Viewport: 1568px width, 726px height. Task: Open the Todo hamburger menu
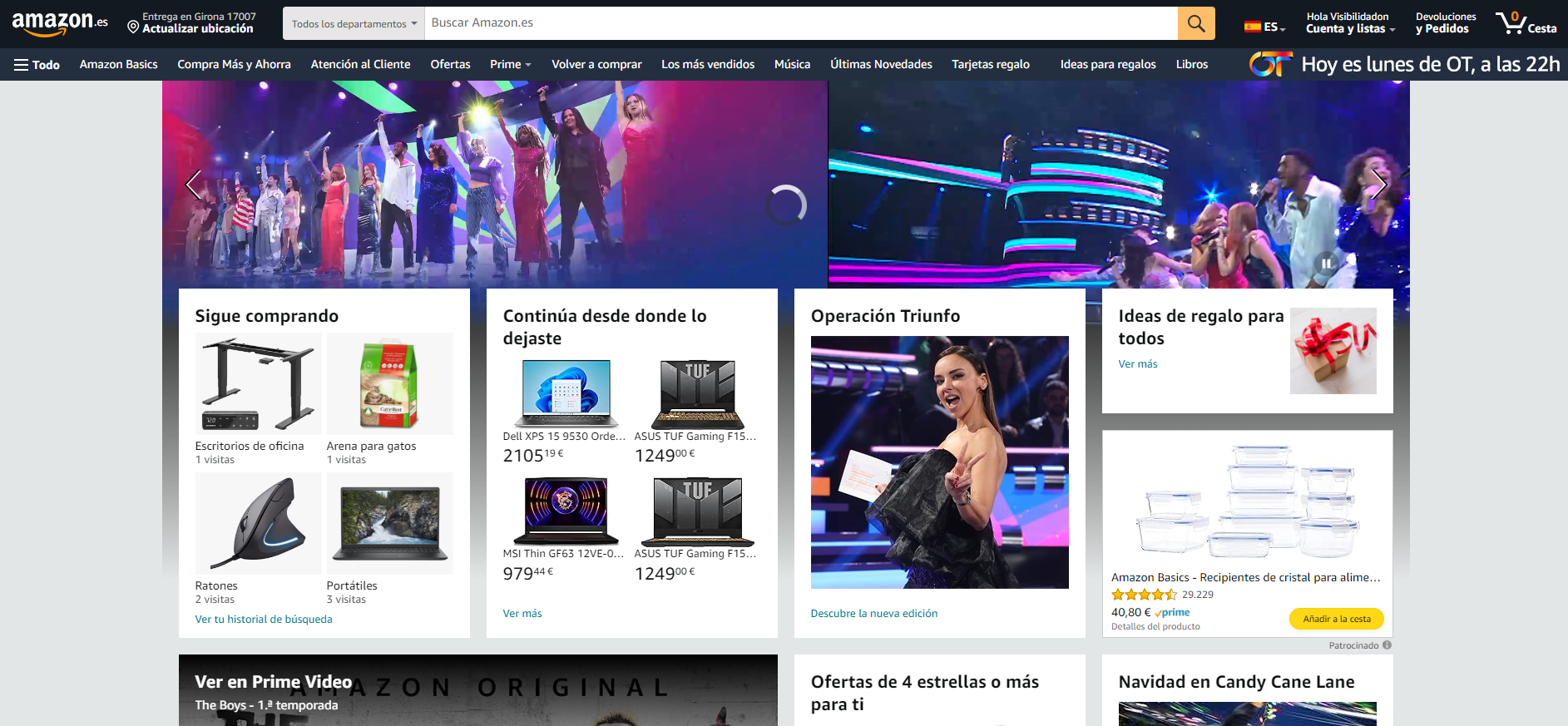tap(37, 65)
